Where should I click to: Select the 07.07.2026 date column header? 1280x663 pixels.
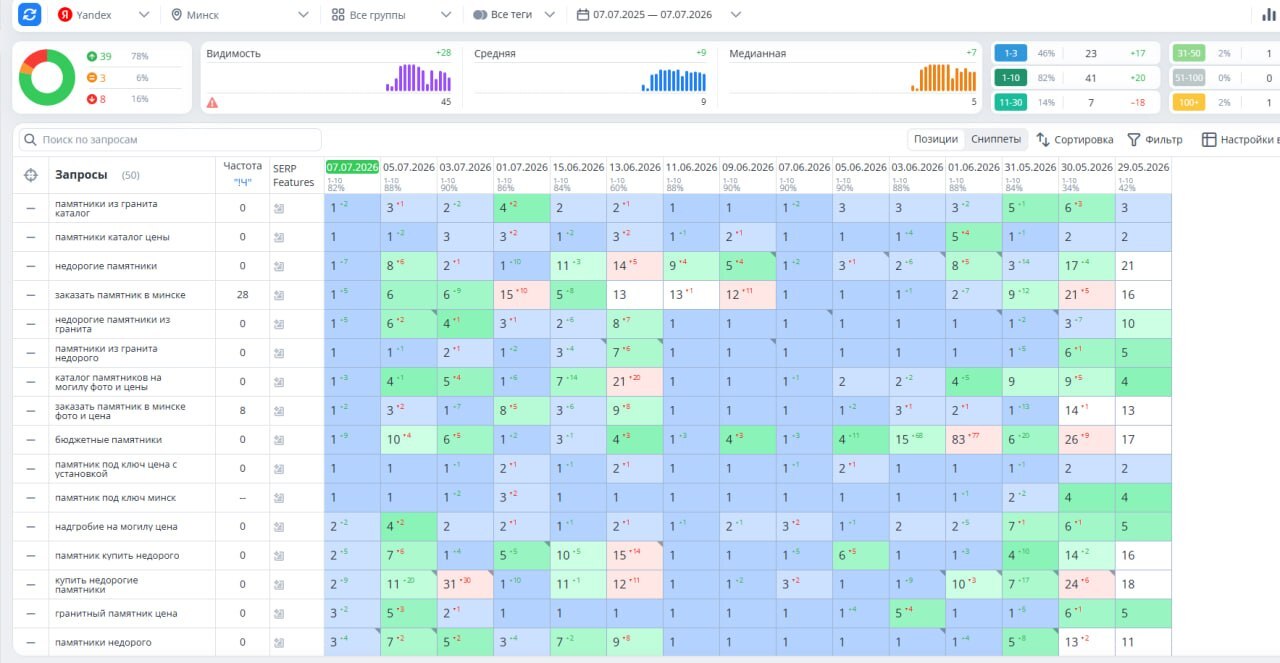pyautogui.click(x=352, y=167)
